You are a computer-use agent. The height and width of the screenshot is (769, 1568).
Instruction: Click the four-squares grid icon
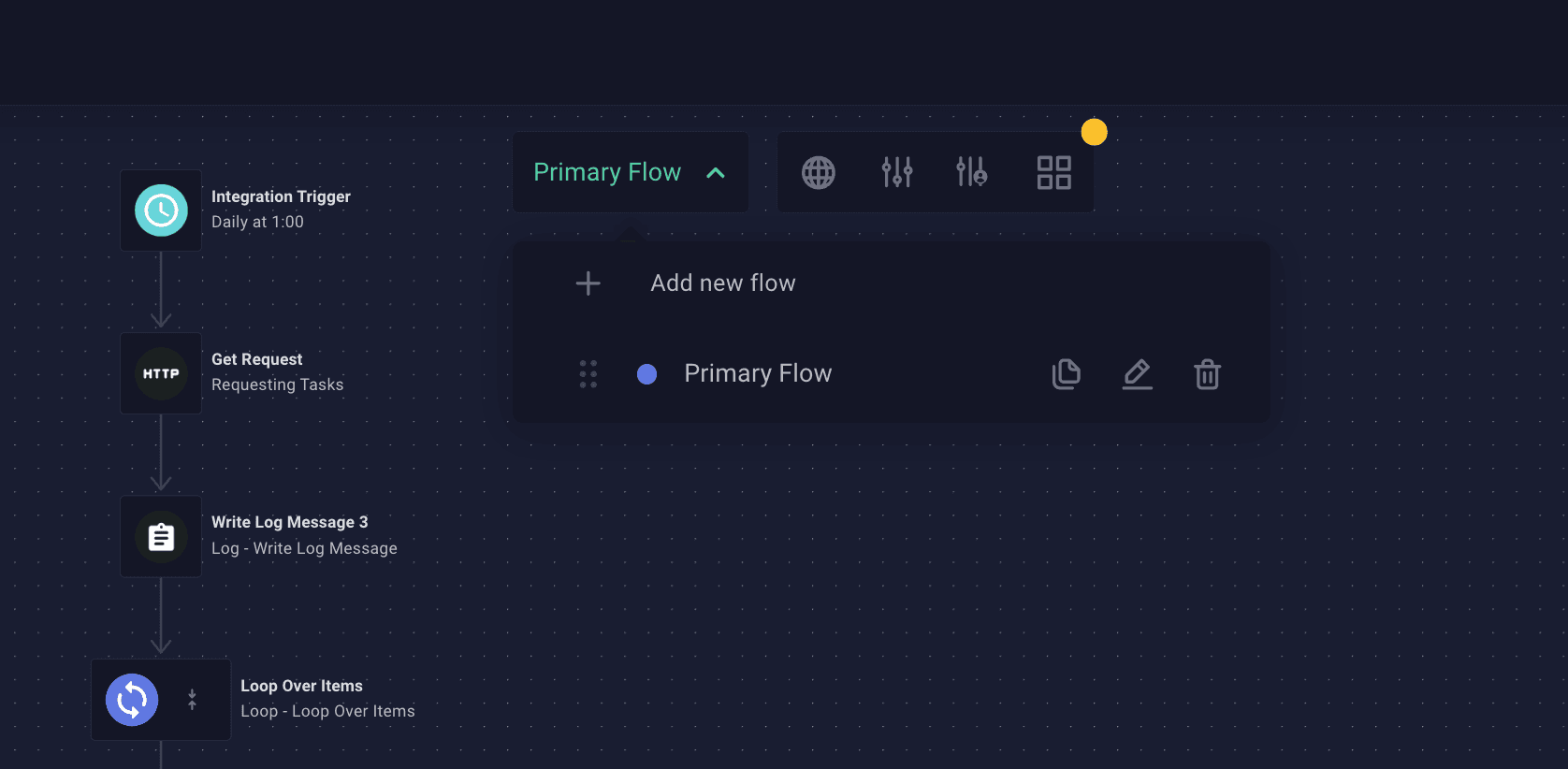(x=1054, y=173)
